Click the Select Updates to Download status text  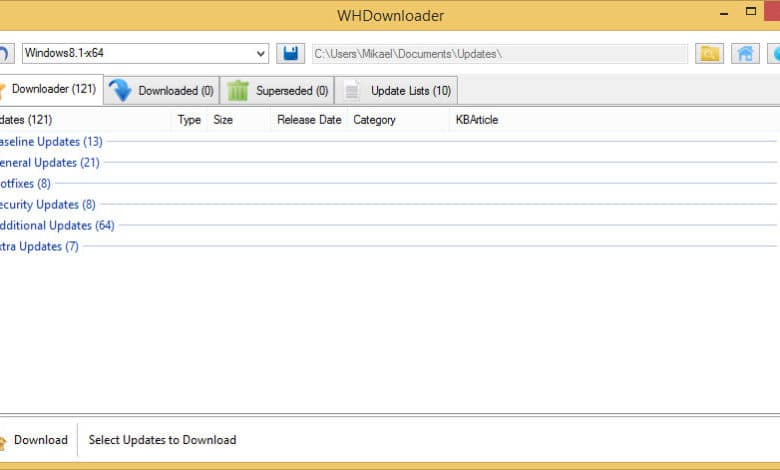click(x=162, y=440)
